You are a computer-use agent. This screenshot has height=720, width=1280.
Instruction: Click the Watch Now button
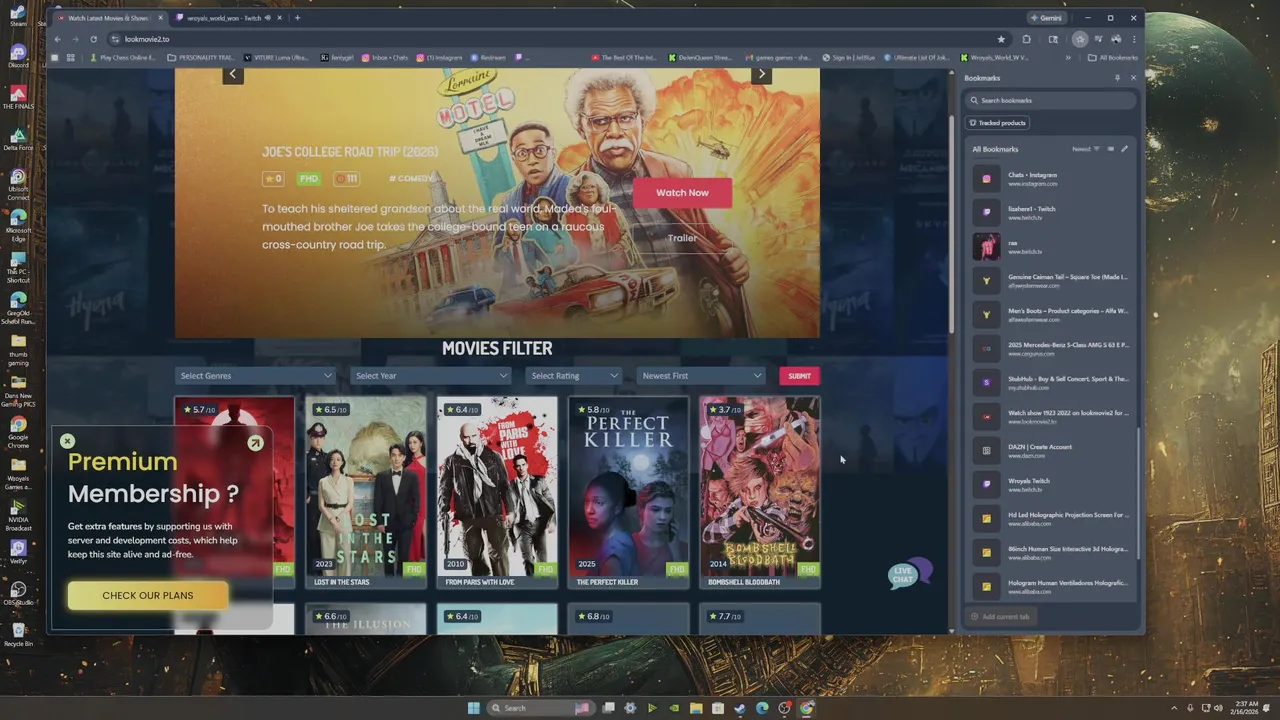pyautogui.click(x=682, y=193)
